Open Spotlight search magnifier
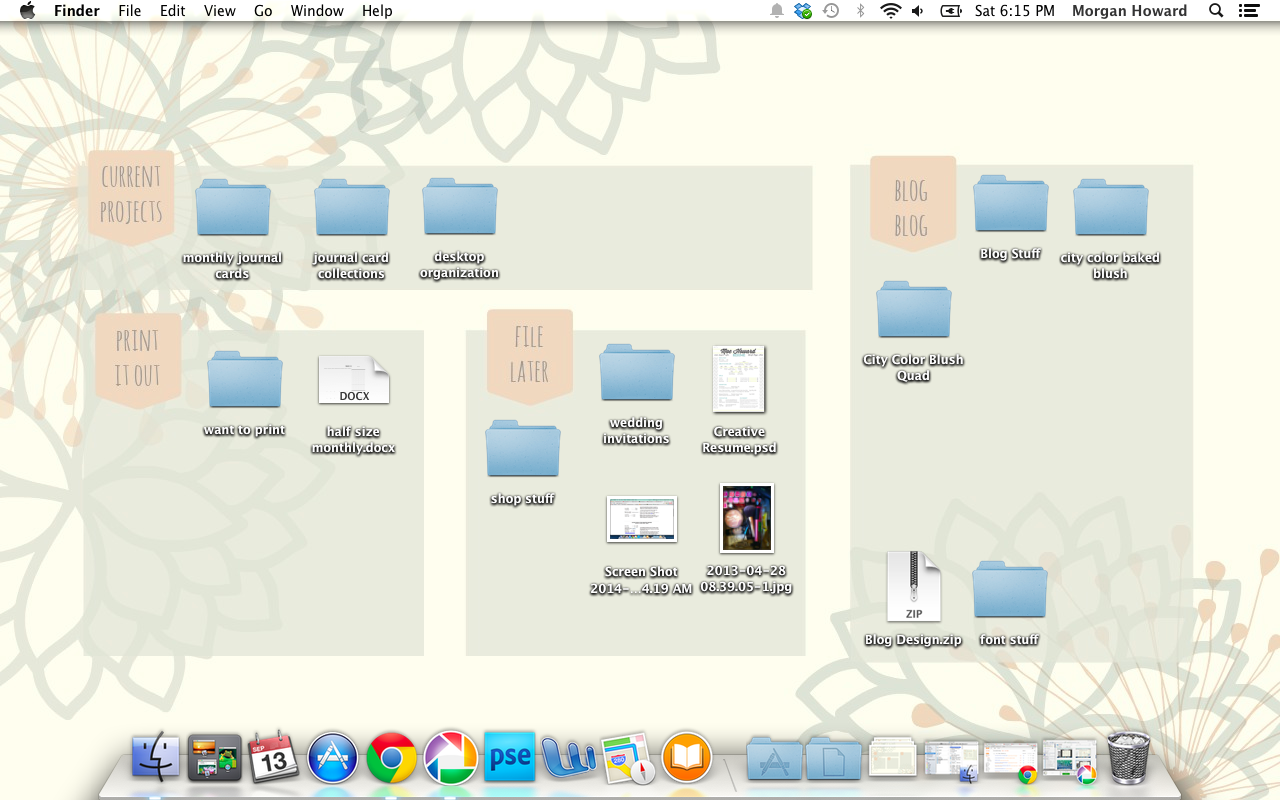1280x800 pixels. click(1216, 11)
